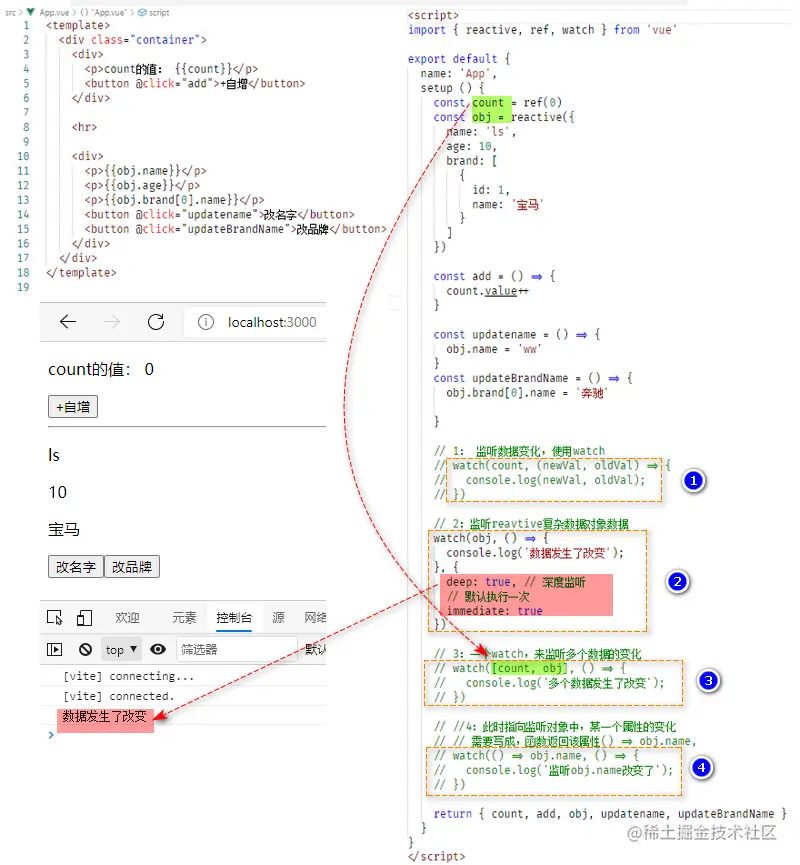Click line number 10 in editor

click(23, 156)
